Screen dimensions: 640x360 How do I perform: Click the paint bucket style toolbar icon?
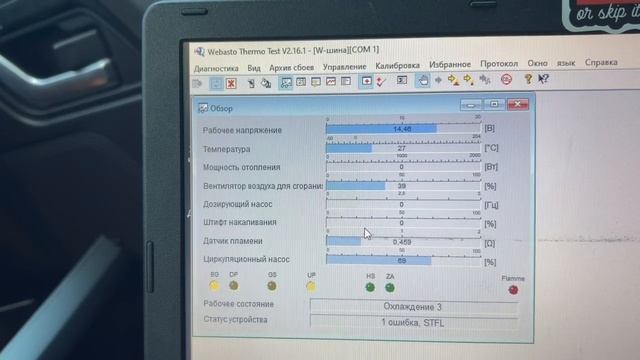(x=266, y=83)
